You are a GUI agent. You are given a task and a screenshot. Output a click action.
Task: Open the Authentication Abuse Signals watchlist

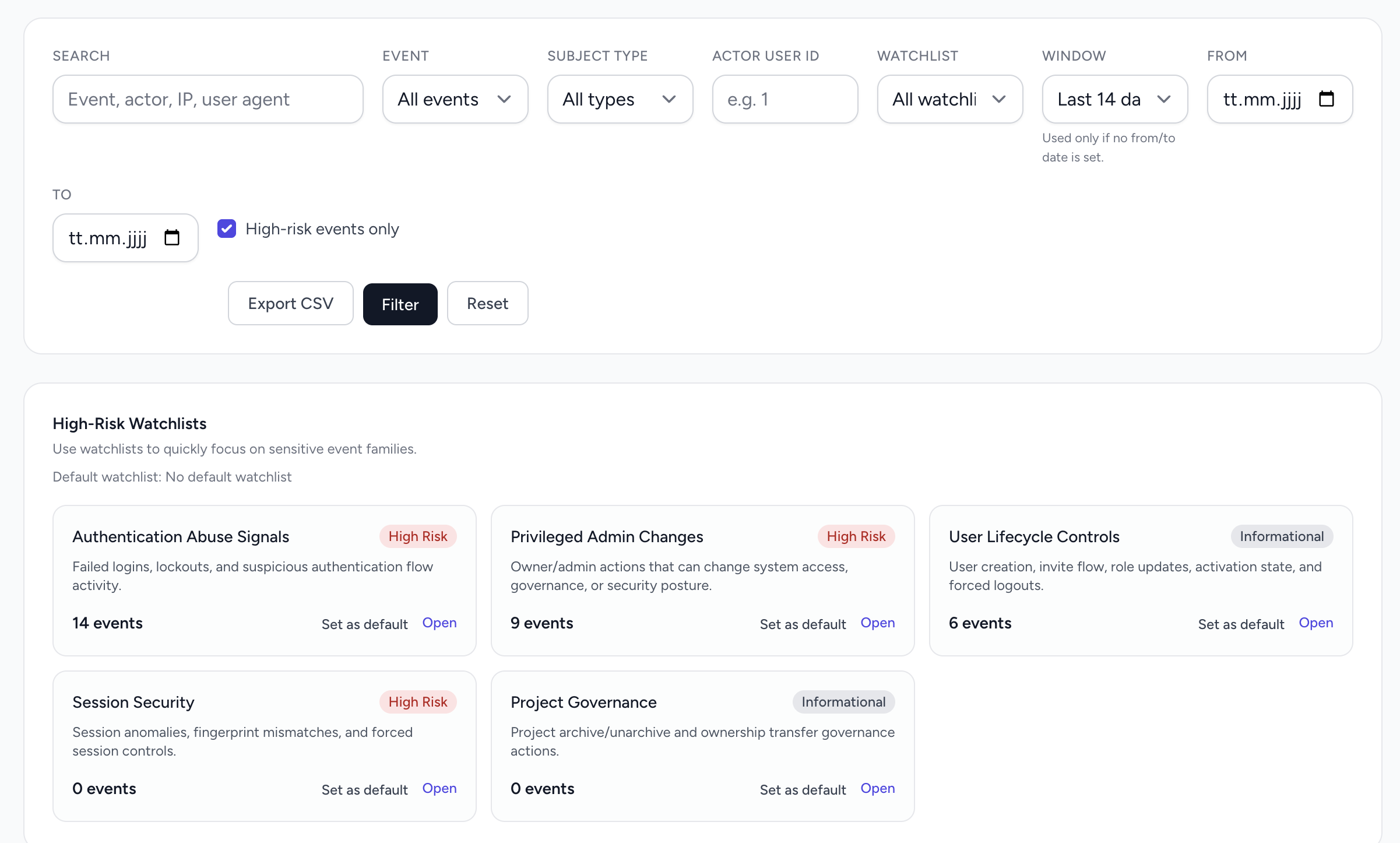pyautogui.click(x=439, y=623)
